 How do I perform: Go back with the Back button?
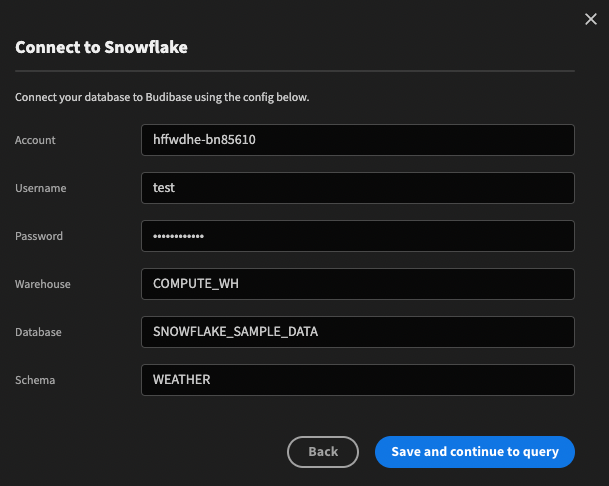[x=323, y=452]
